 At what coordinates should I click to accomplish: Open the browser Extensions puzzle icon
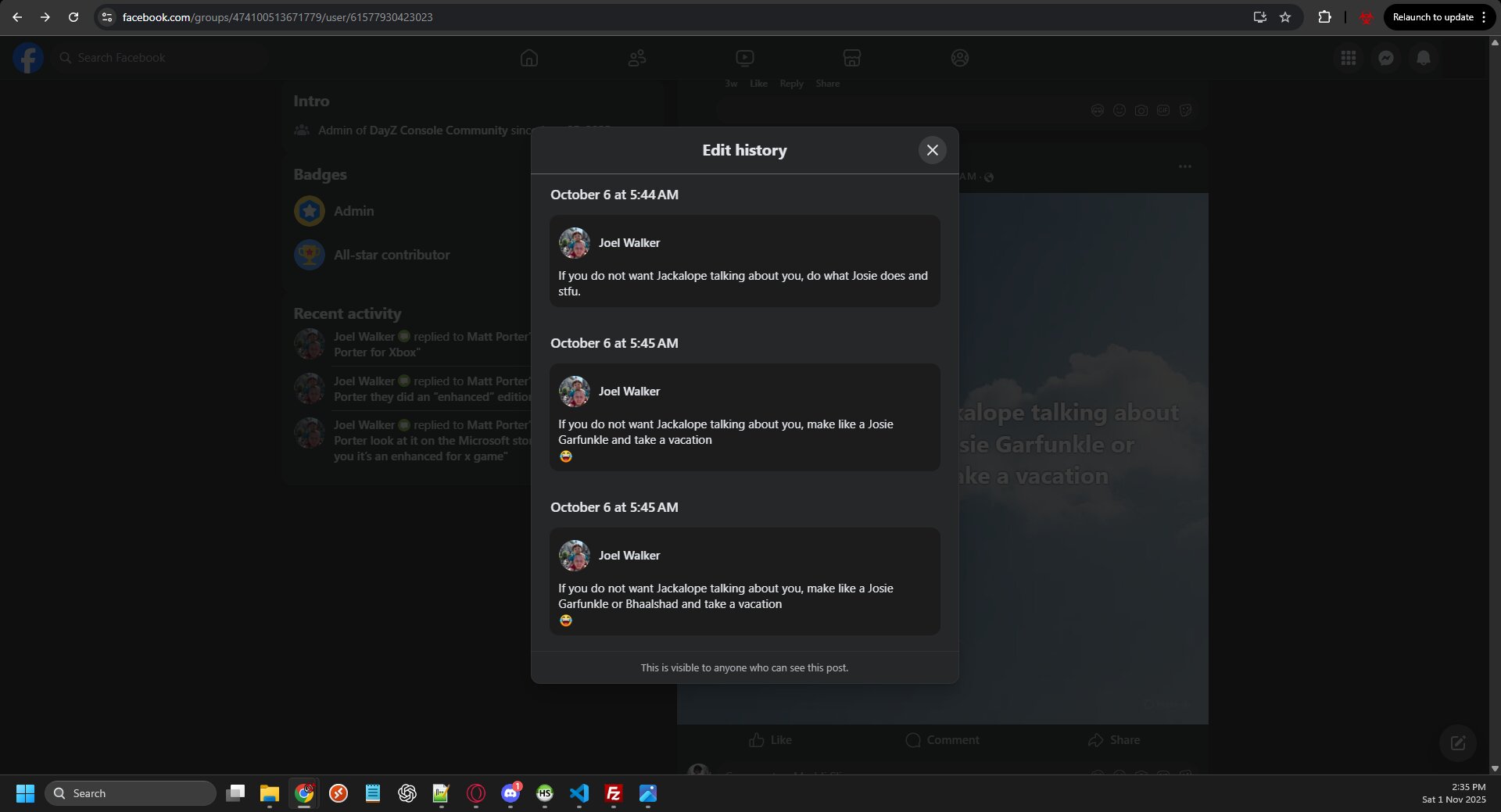coord(1324,17)
